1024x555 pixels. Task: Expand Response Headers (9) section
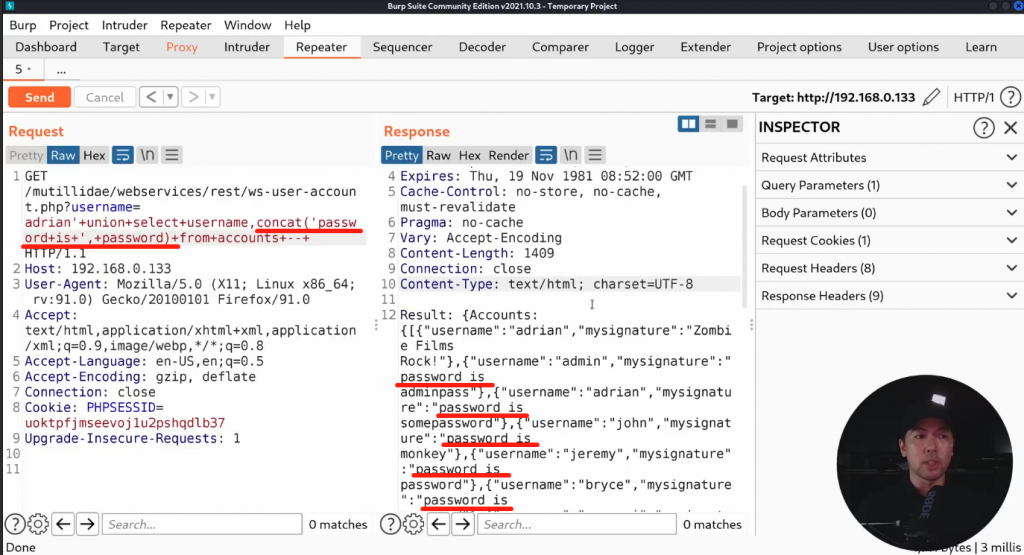(x=889, y=296)
